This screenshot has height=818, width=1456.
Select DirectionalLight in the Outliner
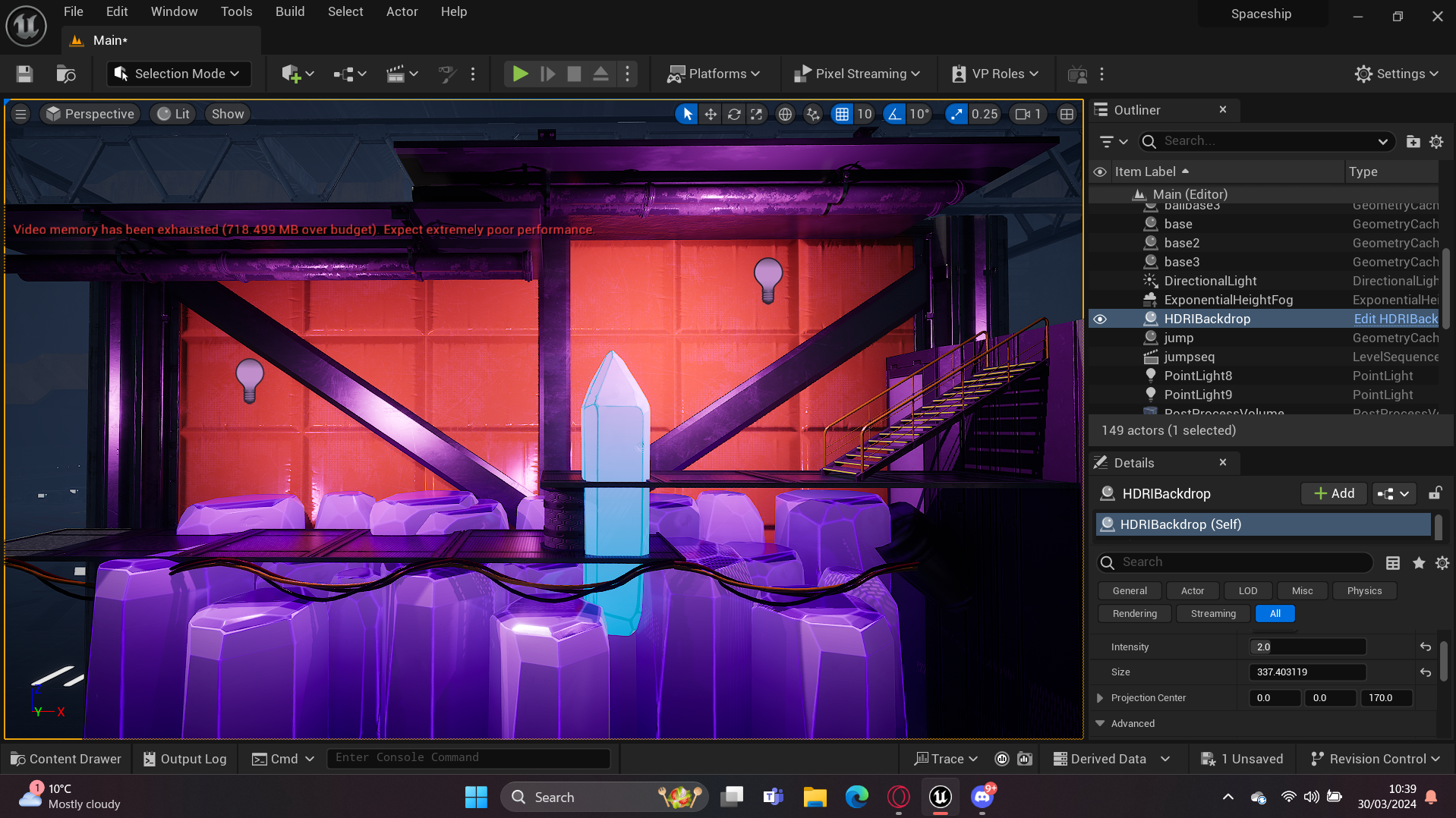coord(1210,281)
